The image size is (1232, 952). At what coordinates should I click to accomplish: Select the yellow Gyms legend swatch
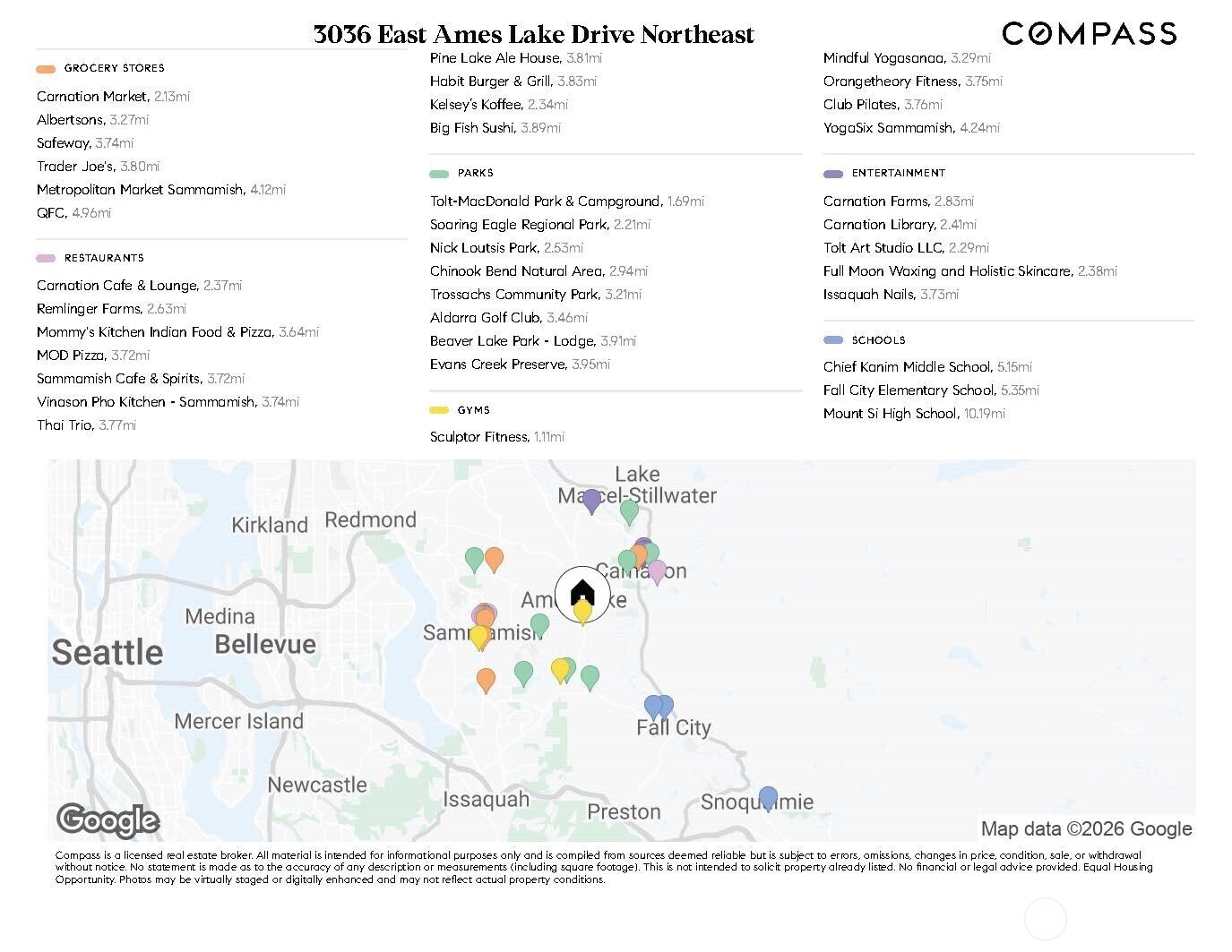coord(439,410)
